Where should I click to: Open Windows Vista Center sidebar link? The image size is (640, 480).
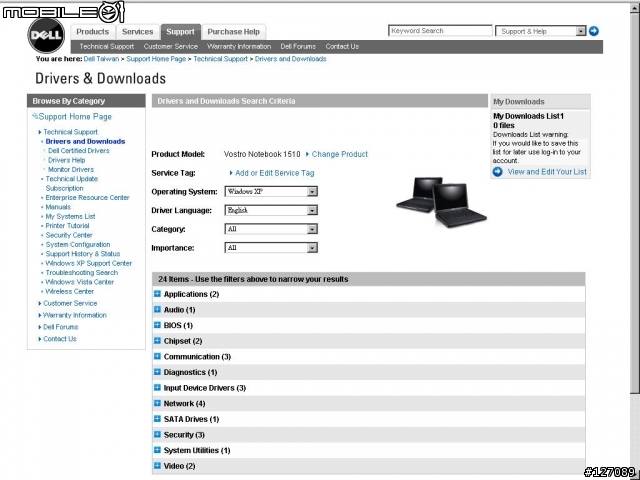pyautogui.click(x=80, y=282)
